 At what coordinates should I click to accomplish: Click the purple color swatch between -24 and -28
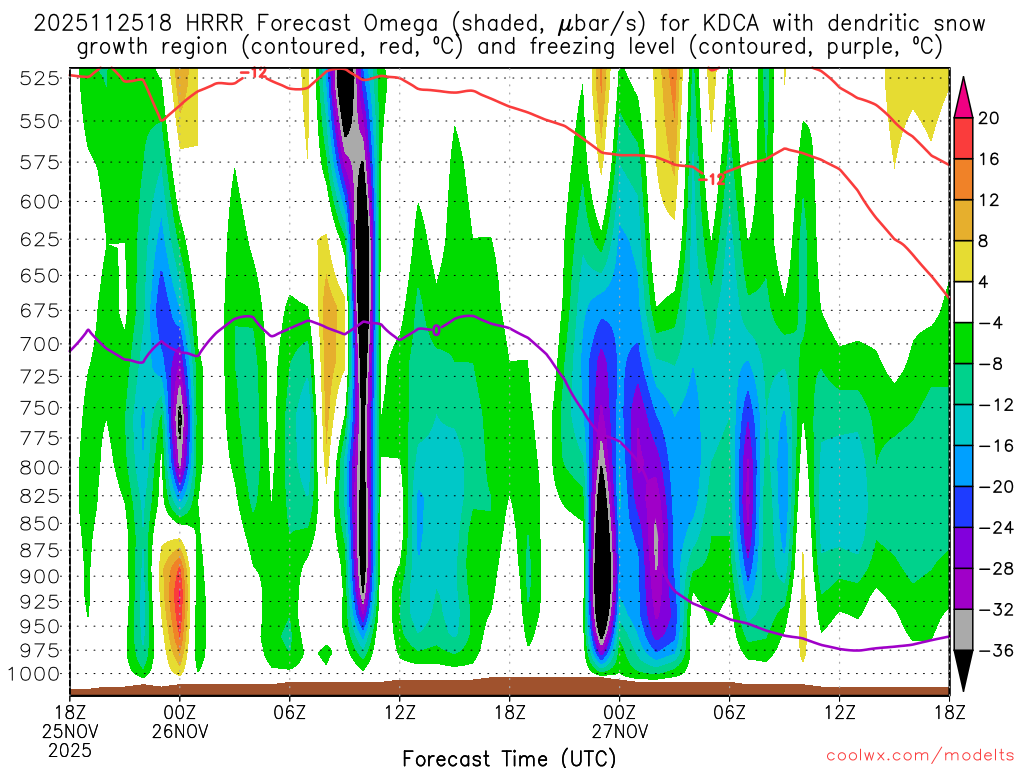[963, 548]
